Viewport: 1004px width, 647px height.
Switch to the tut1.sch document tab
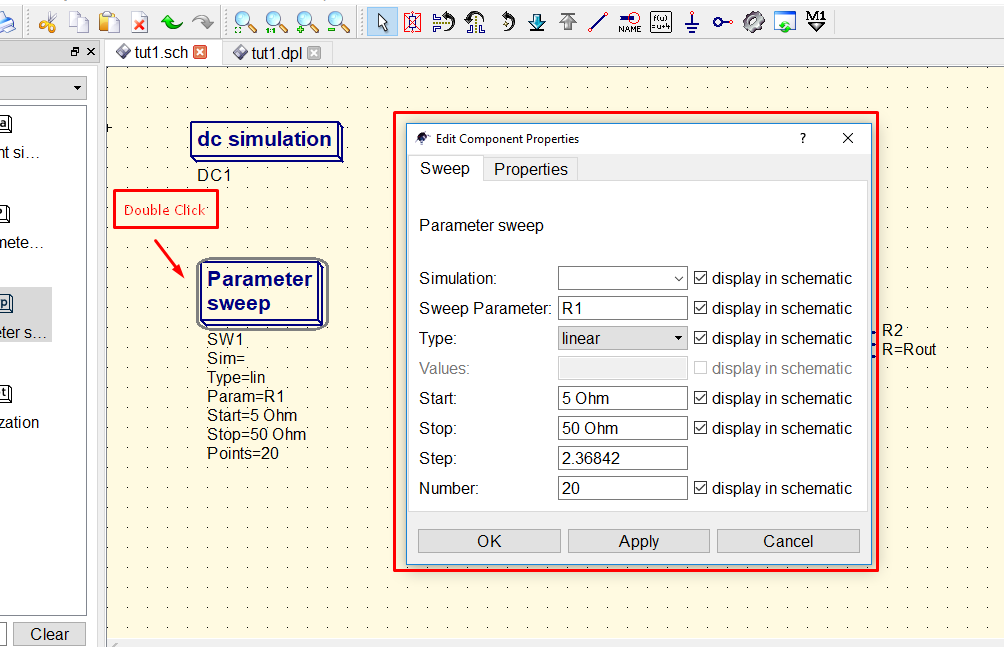pos(161,53)
